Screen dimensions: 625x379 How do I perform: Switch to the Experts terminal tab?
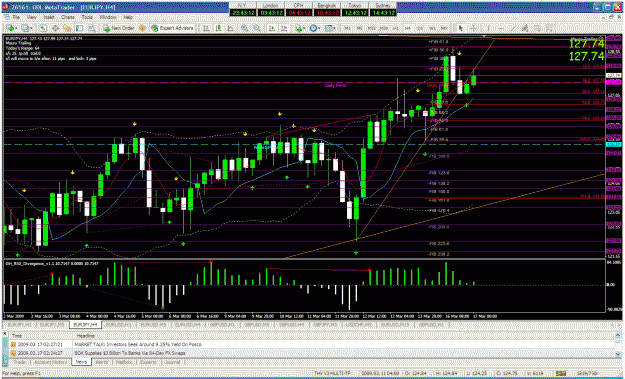click(147, 362)
